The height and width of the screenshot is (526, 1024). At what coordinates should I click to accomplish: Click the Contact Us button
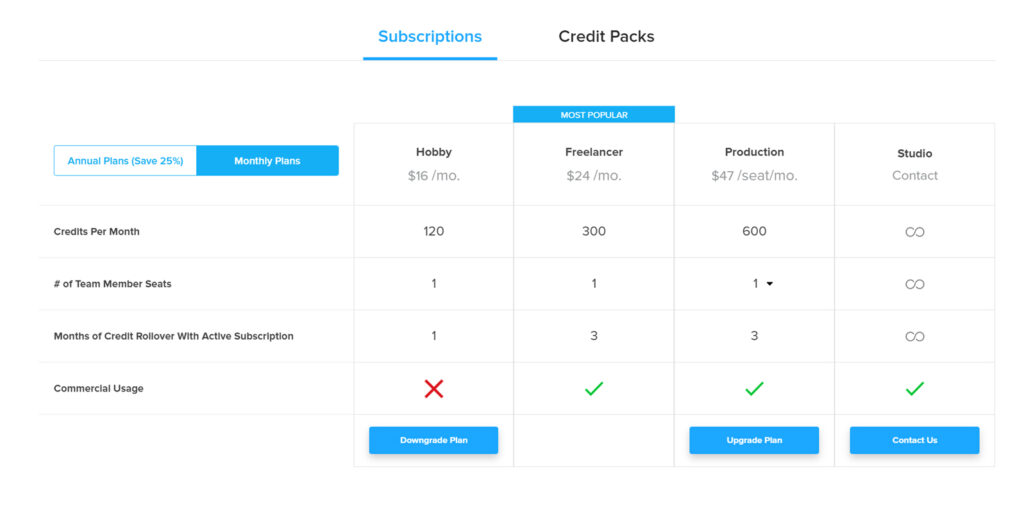click(x=914, y=440)
